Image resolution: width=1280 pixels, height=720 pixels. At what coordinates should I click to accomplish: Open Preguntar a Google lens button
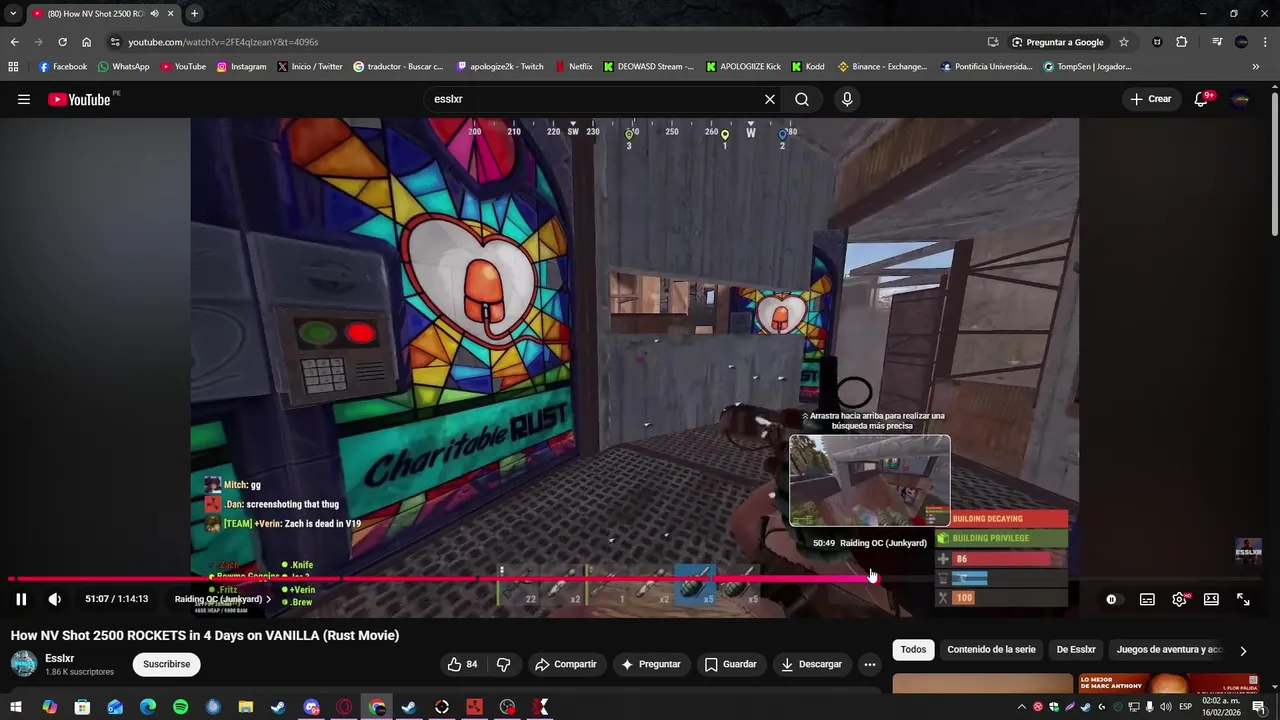[1057, 42]
